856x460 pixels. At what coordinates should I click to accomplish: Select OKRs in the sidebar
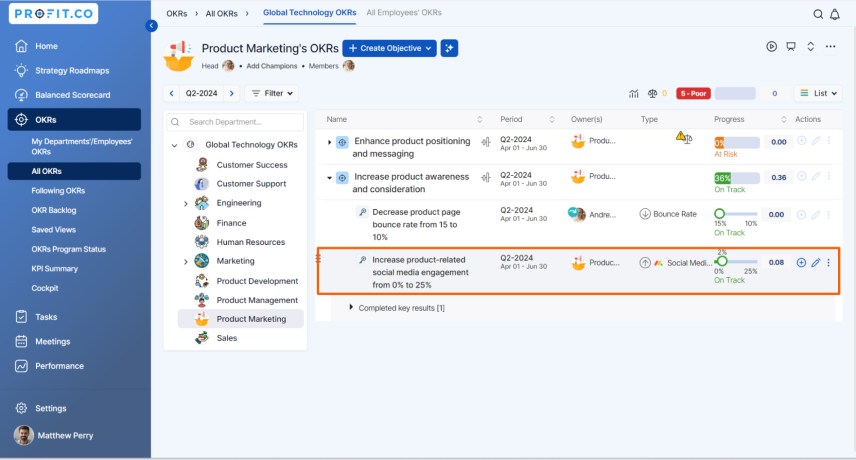(74, 120)
